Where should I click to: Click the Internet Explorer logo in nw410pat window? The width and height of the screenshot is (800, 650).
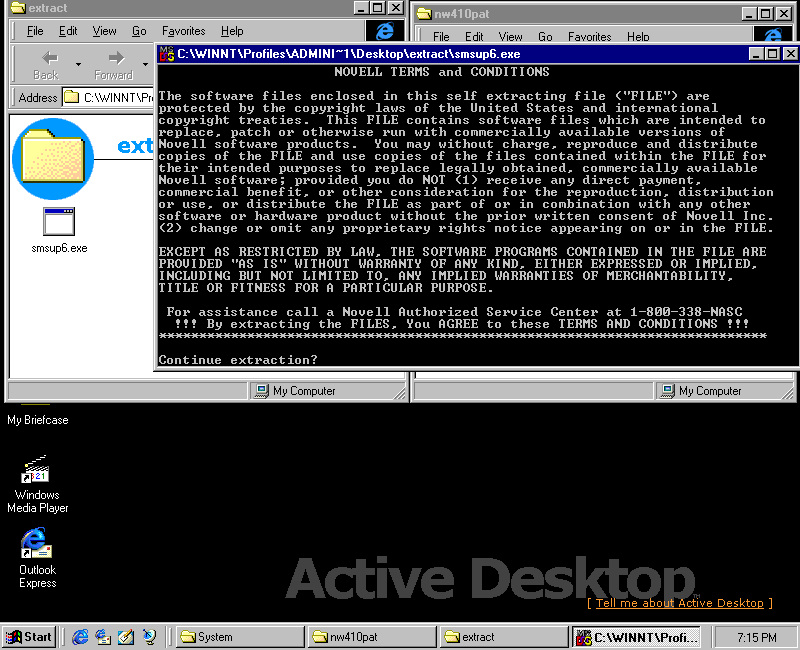(772, 34)
